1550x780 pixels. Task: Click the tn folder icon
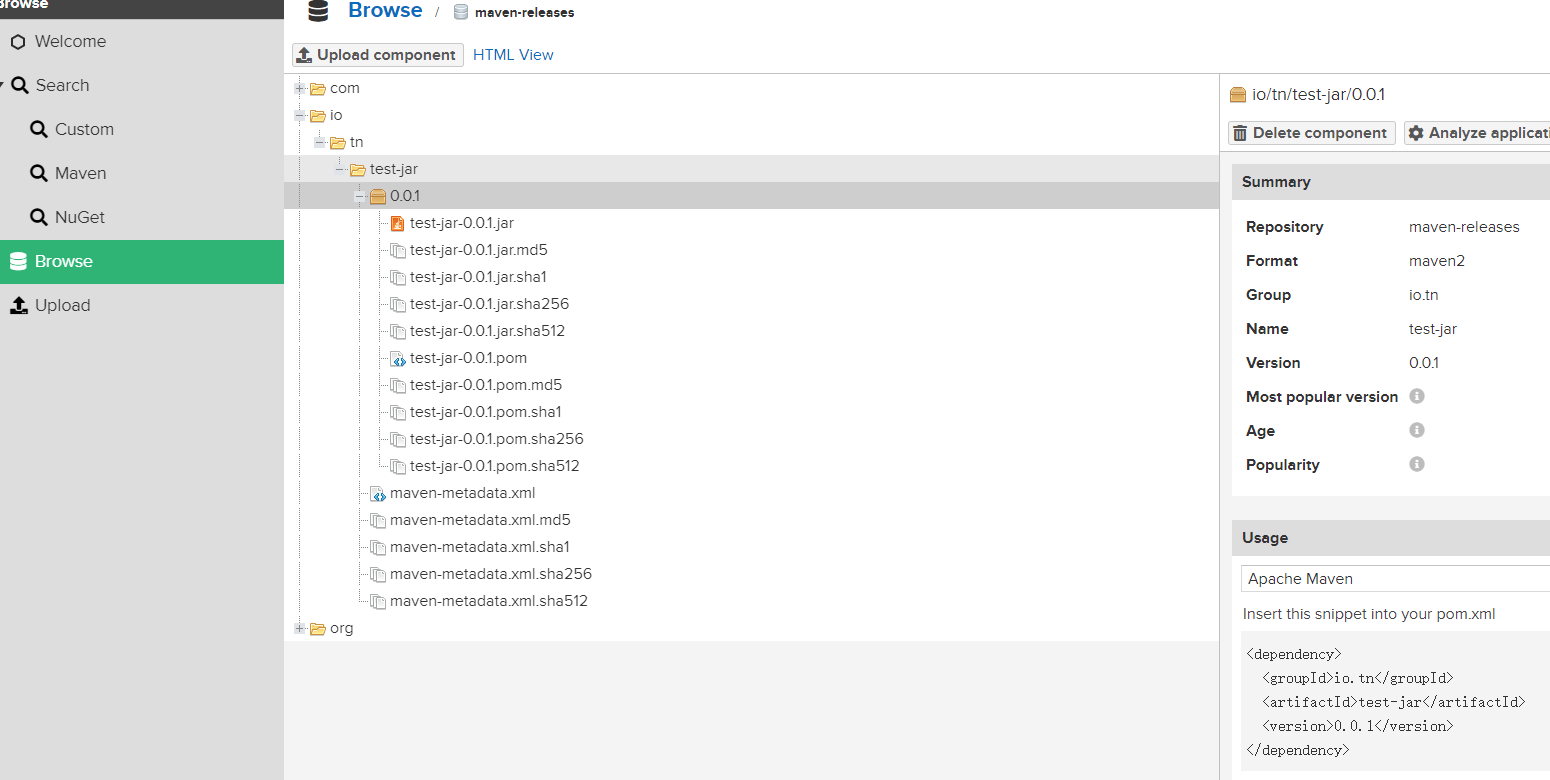tap(338, 142)
